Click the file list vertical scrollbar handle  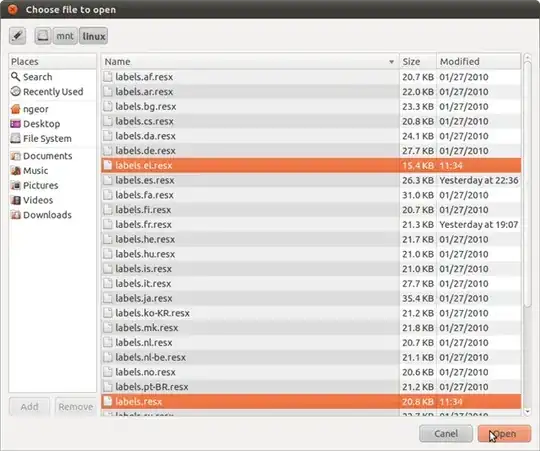pos(527,184)
